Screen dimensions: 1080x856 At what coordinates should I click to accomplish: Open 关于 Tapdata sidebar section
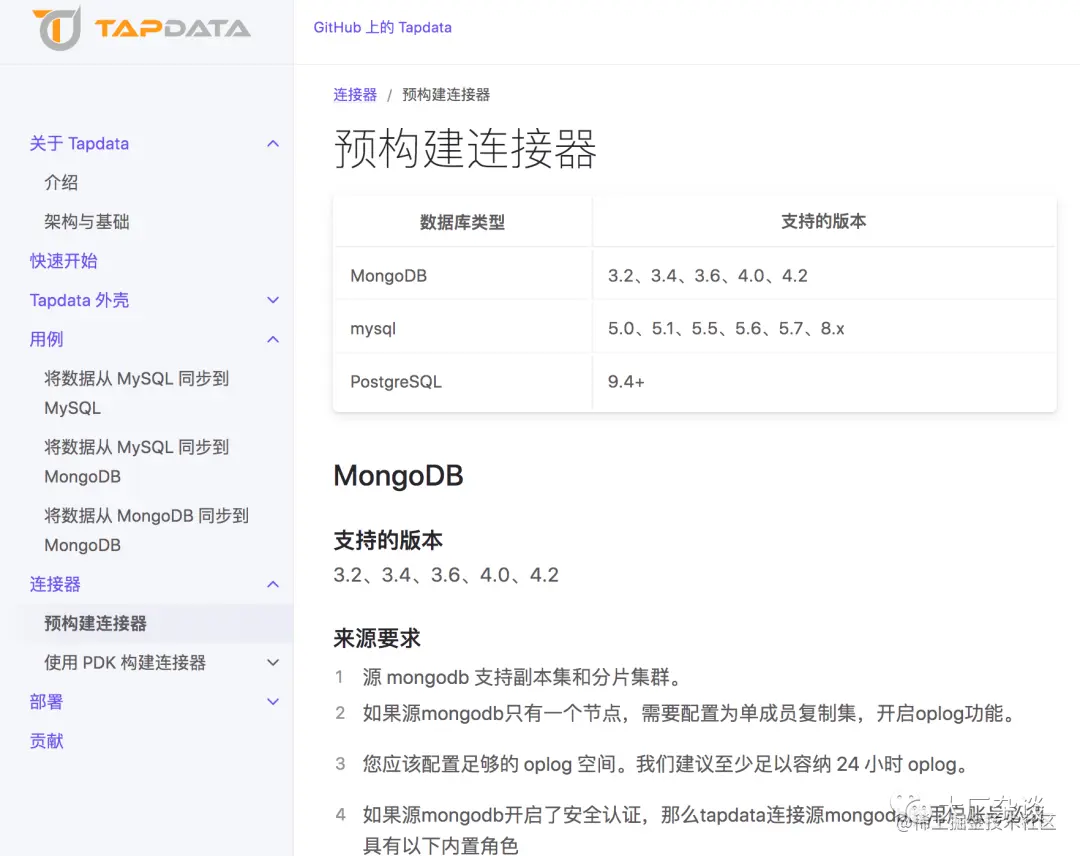79,144
